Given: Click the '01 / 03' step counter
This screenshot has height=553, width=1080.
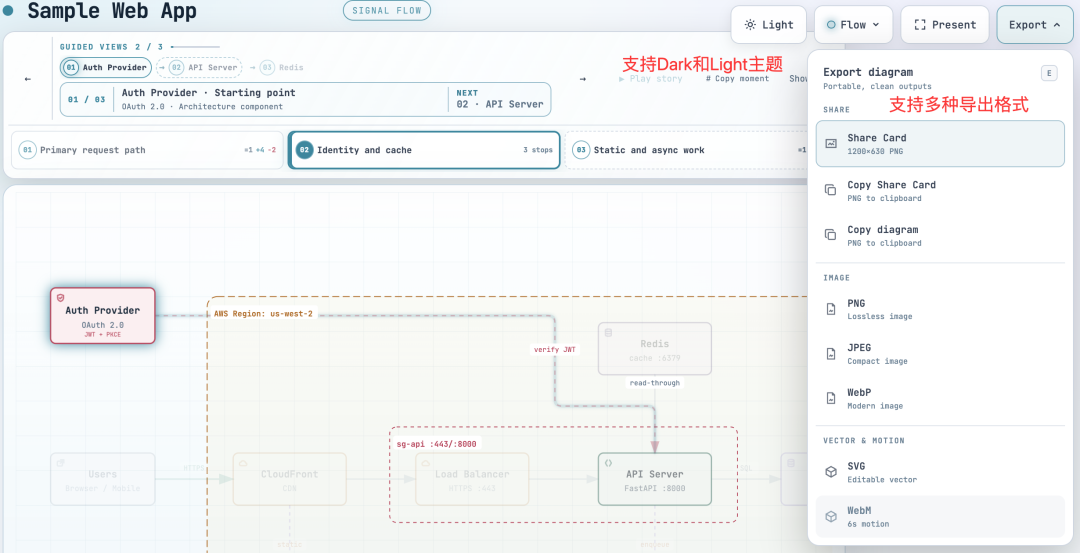Looking at the screenshot, I should coord(87,99).
